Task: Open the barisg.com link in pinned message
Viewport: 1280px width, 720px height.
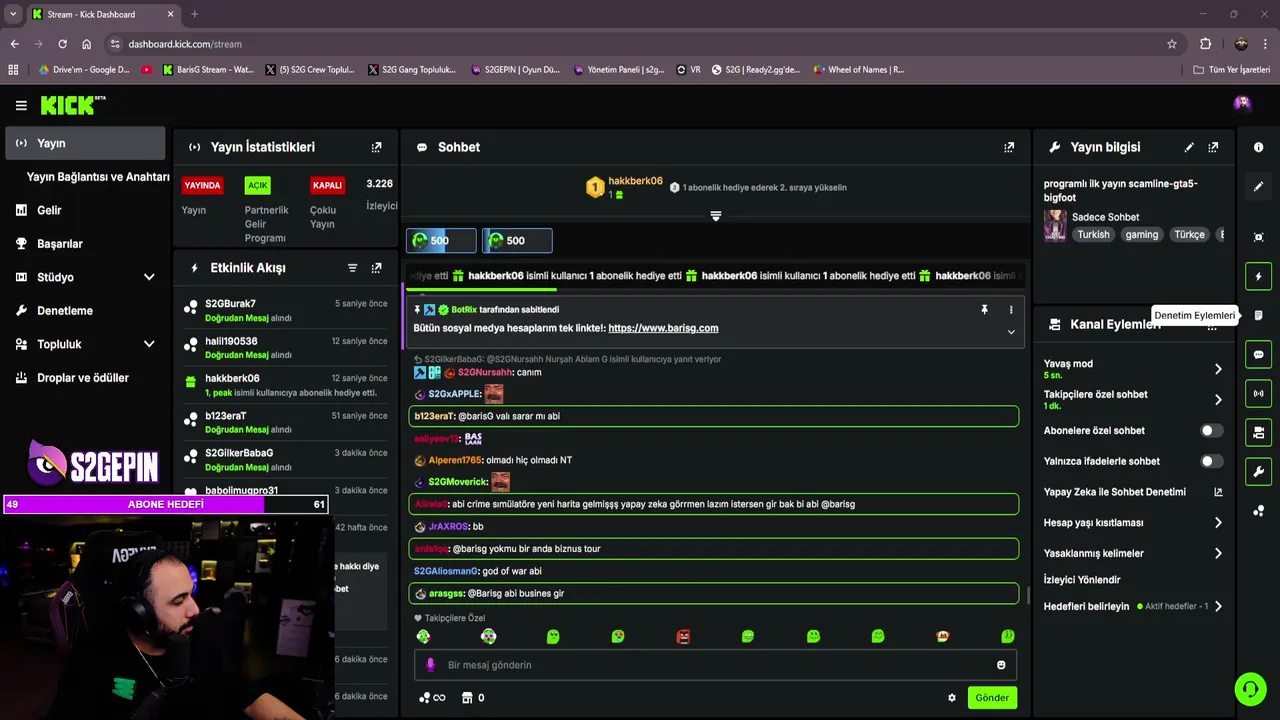Action: [x=663, y=328]
